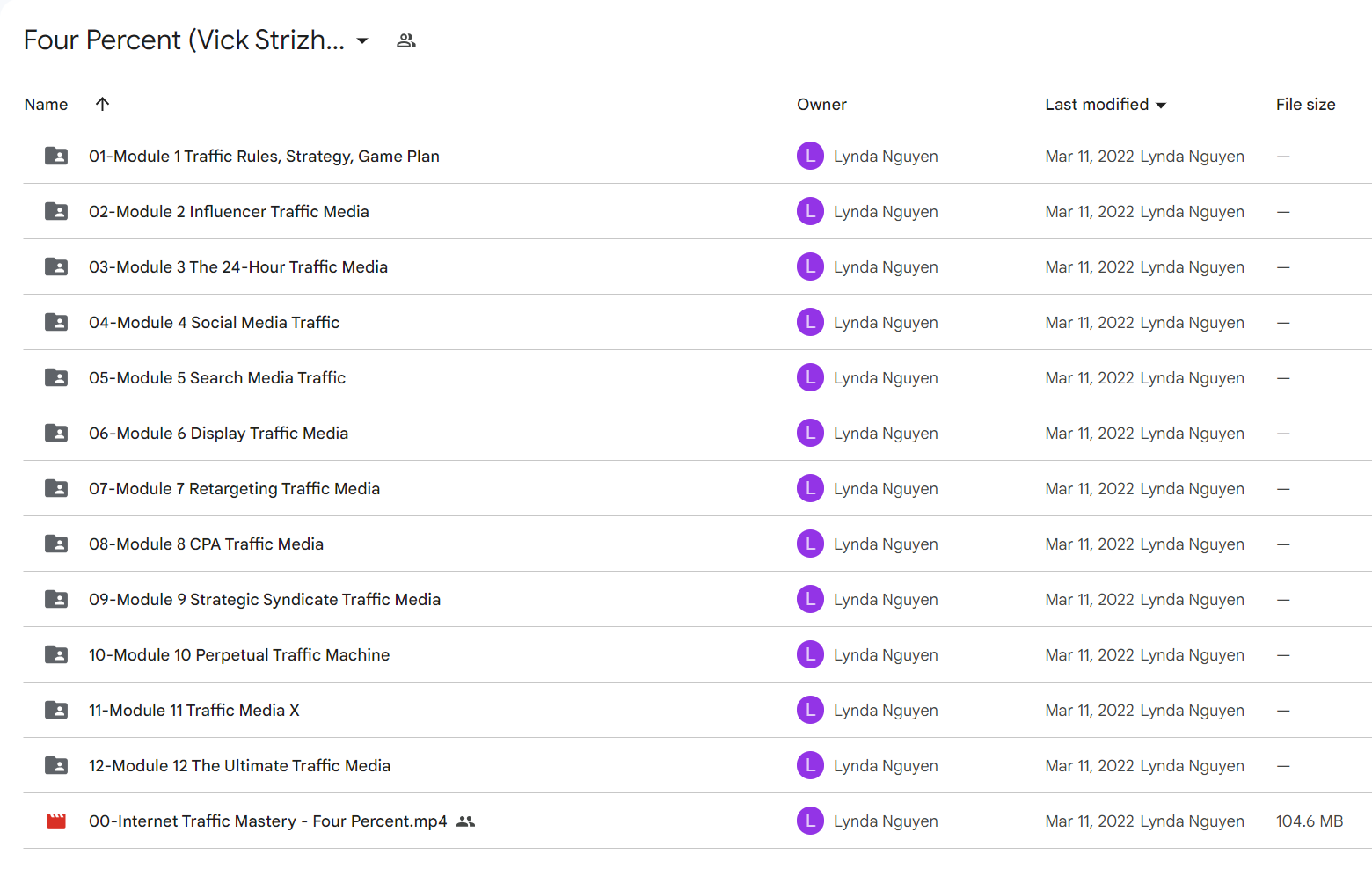The image size is (1372, 876).
Task: Click the 04-Module 4 shared folder icon
Action: [56, 322]
